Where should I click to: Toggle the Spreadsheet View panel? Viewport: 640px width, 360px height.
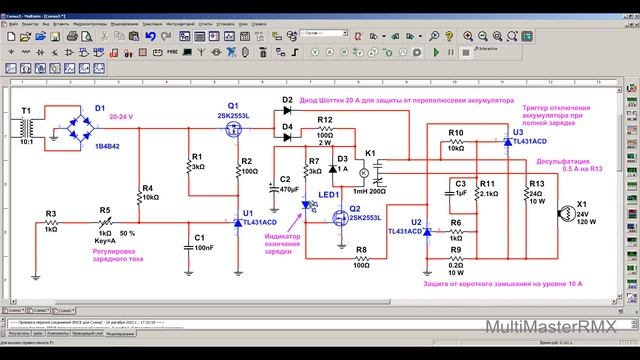click(199, 36)
